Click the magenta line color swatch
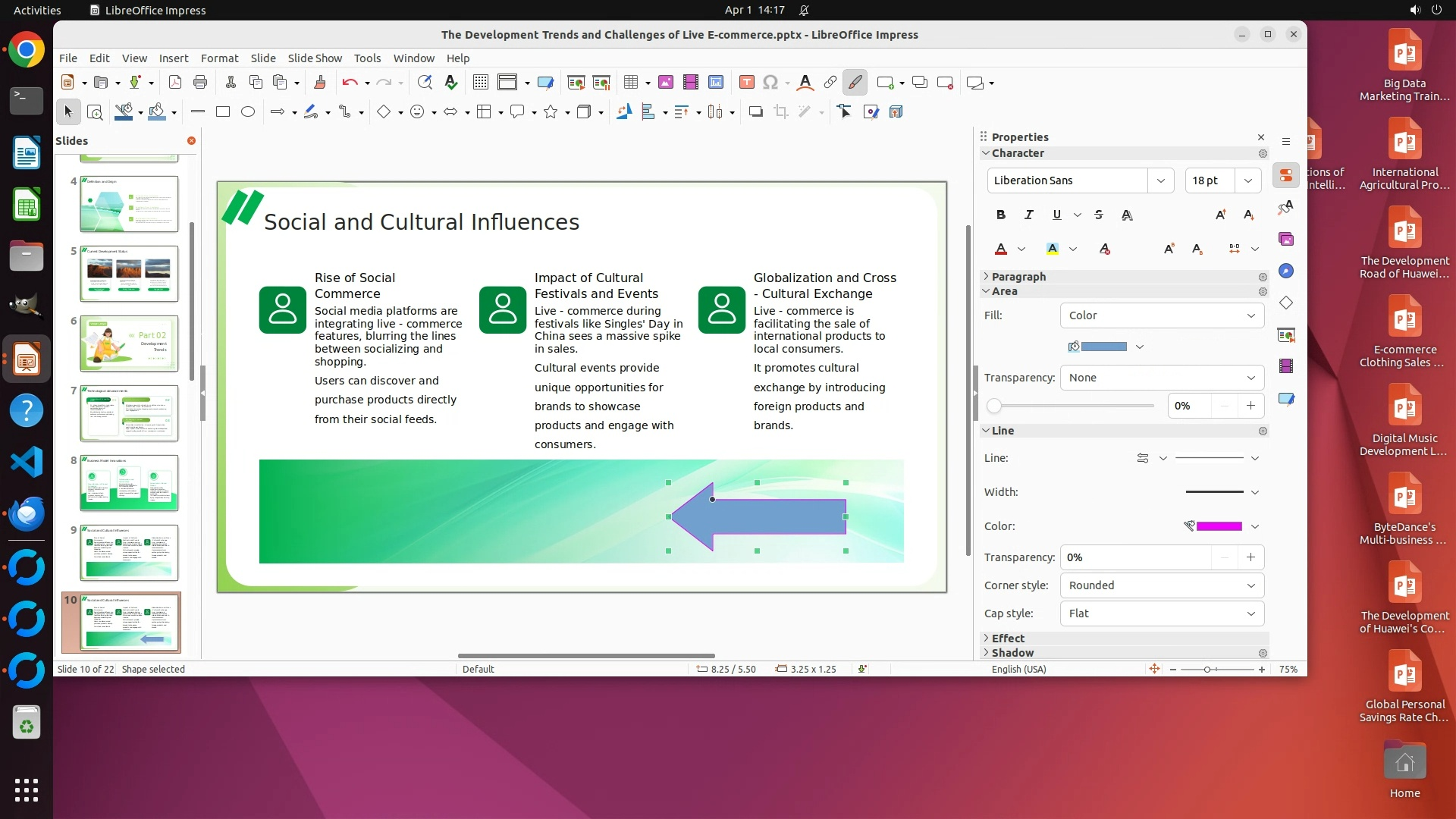This screenshot has width=1456, height=819. [x=1219, y=526]
